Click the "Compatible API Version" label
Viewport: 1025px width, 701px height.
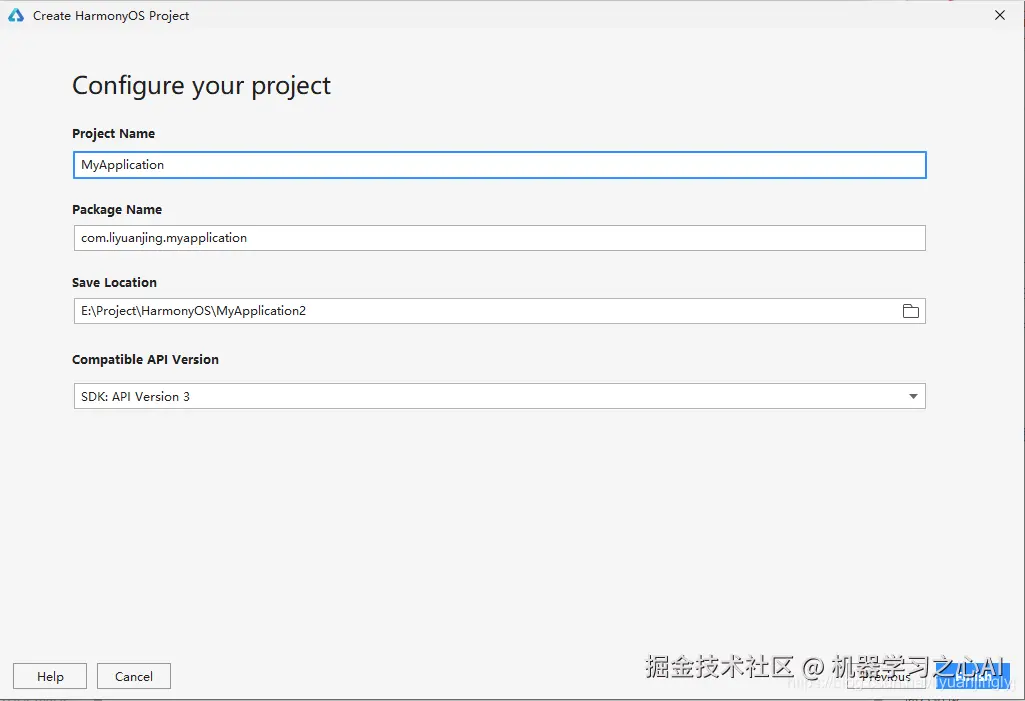145,360
